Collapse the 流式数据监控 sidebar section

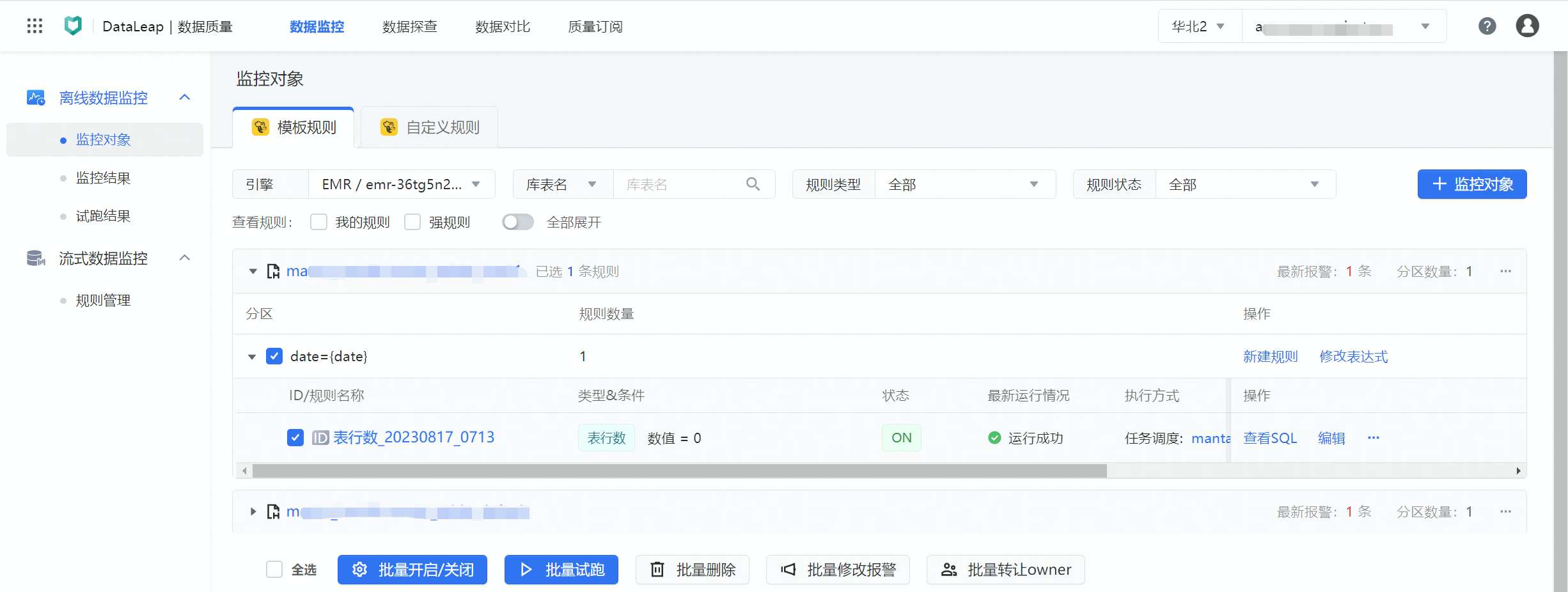[x=185, y=258]
